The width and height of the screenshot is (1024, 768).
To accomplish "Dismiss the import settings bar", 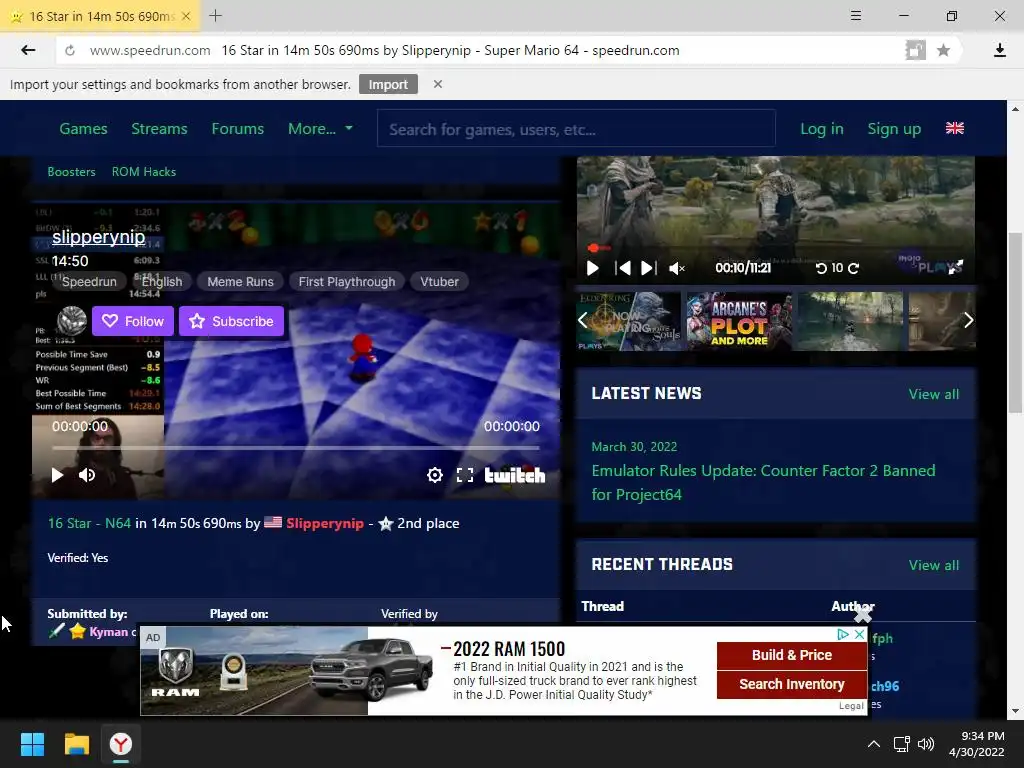I will (x=438, y=84).
